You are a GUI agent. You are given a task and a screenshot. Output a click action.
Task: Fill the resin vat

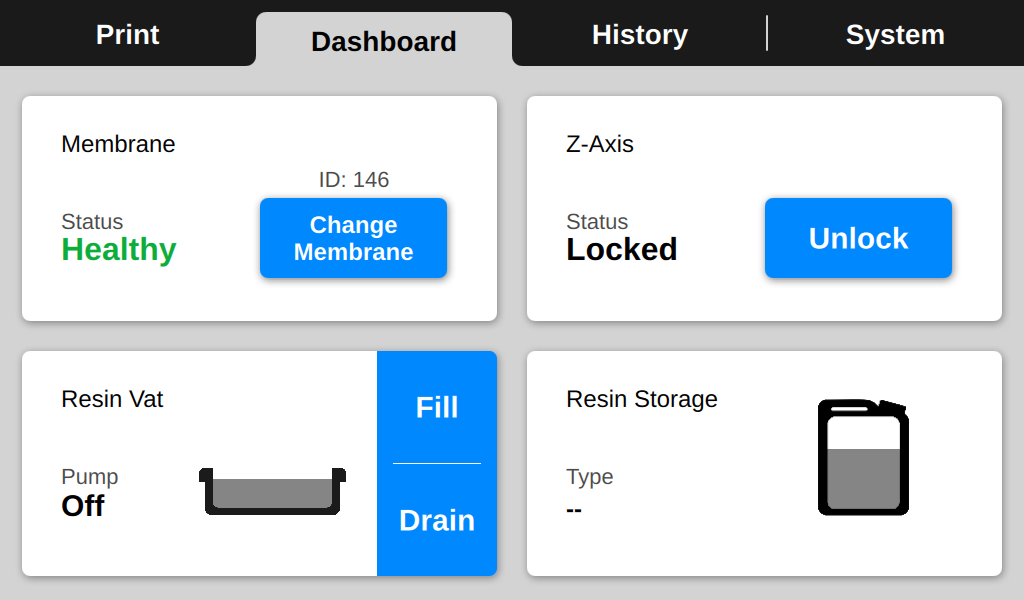point(437,407)
